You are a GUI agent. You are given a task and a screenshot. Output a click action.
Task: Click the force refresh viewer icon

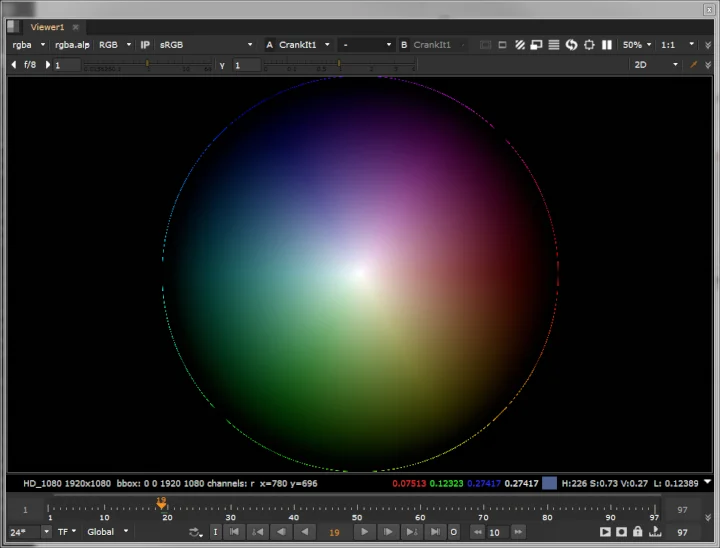571,45
